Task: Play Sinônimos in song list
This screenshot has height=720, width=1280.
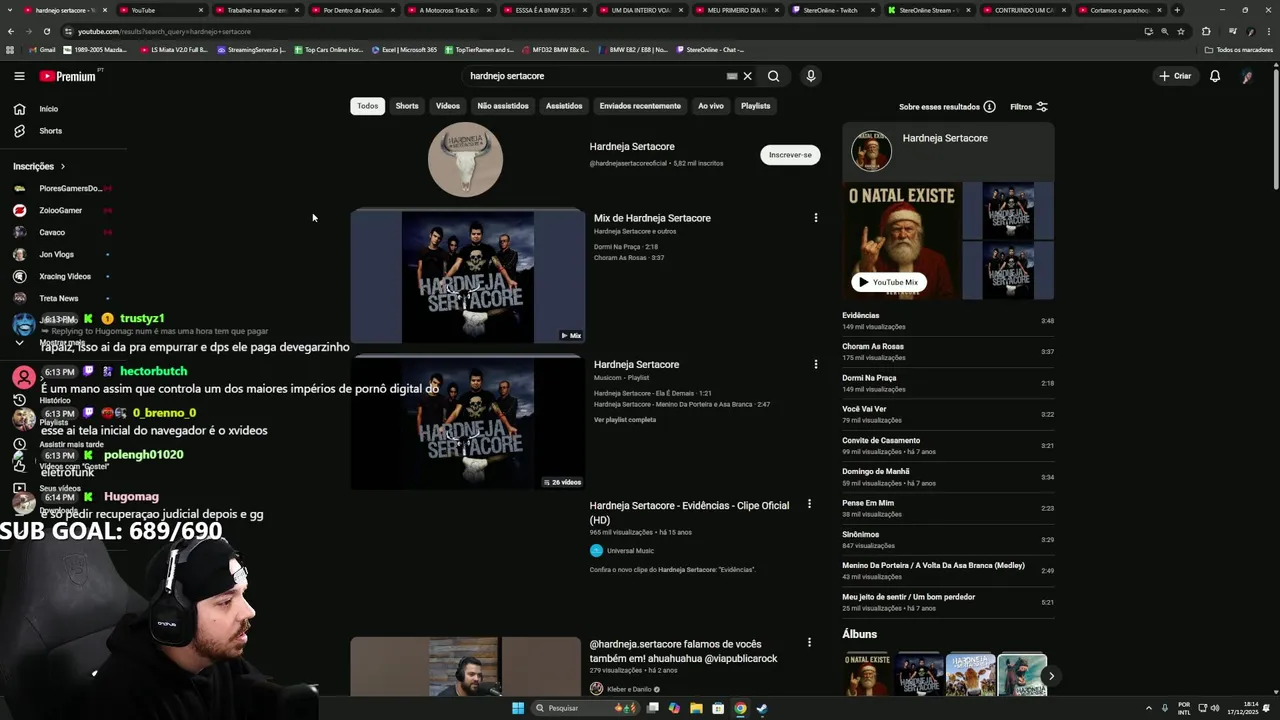Action: [947, 539]
